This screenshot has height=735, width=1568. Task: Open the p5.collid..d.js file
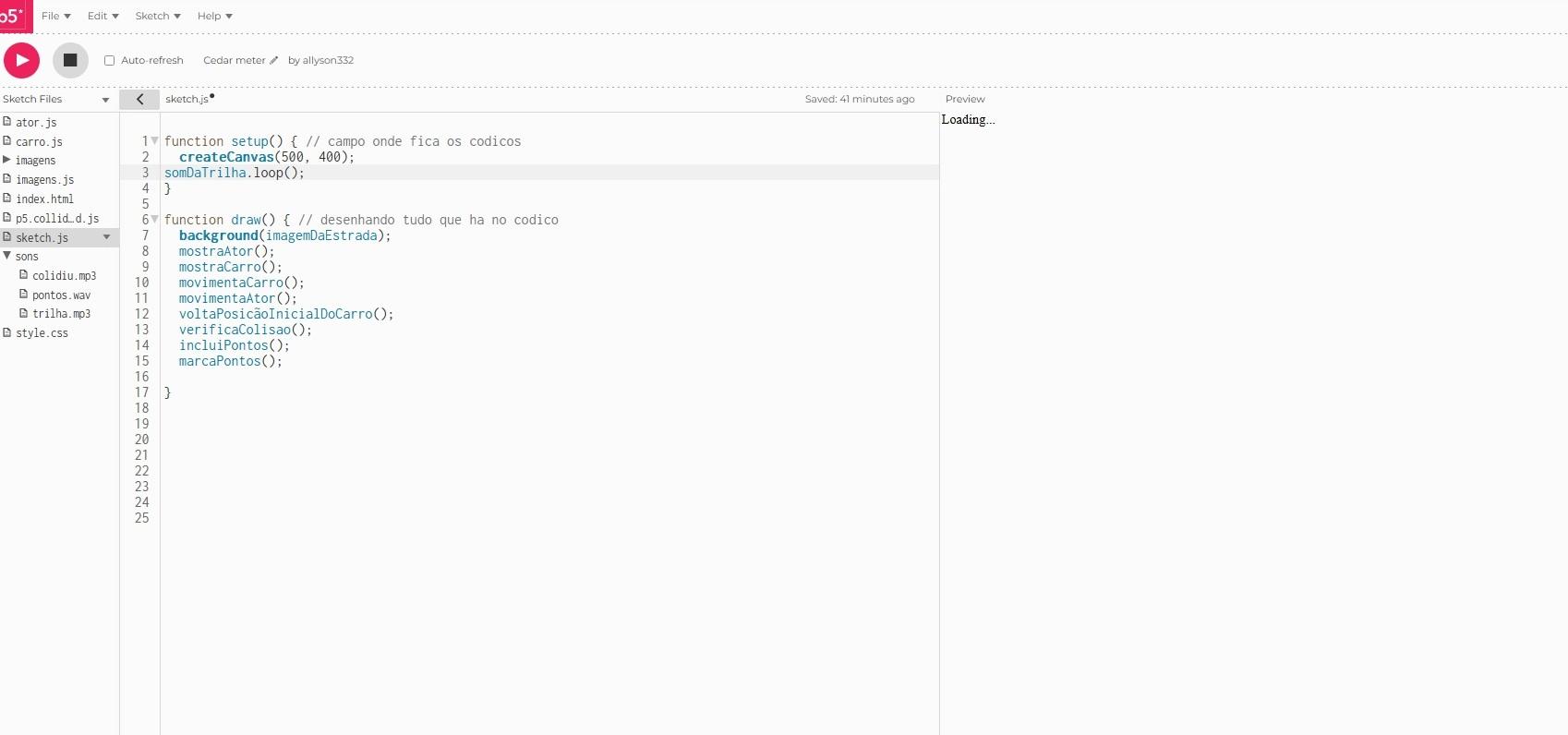(x=57, y=218)
